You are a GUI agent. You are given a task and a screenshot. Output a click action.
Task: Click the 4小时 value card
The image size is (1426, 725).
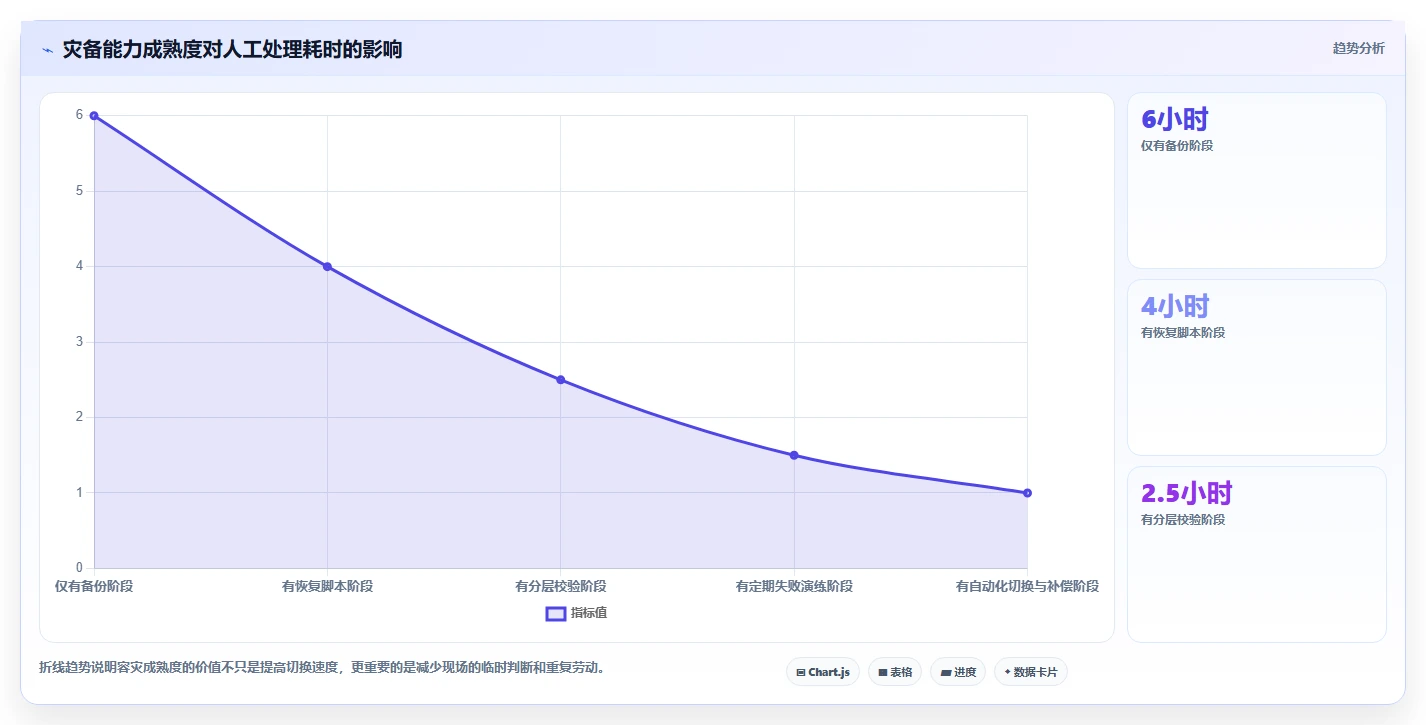1256,367
